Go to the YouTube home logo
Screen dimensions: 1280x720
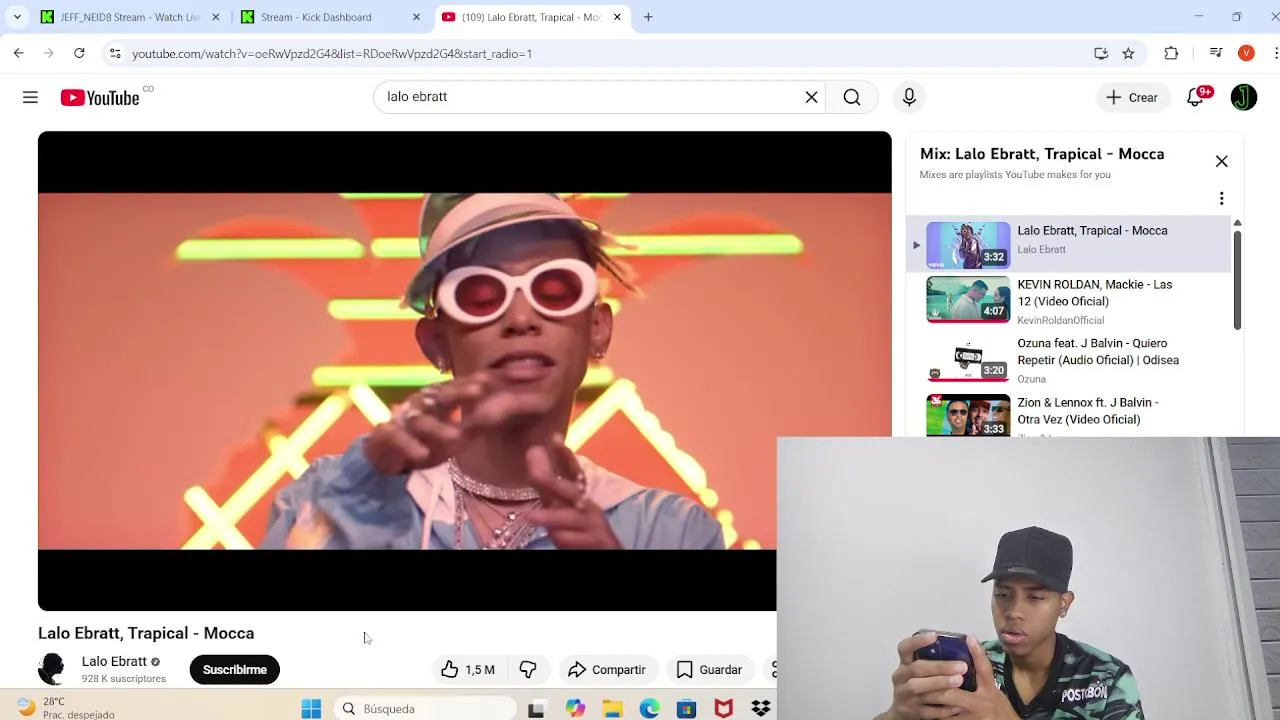pyautogui.click(x=100, y=97)
